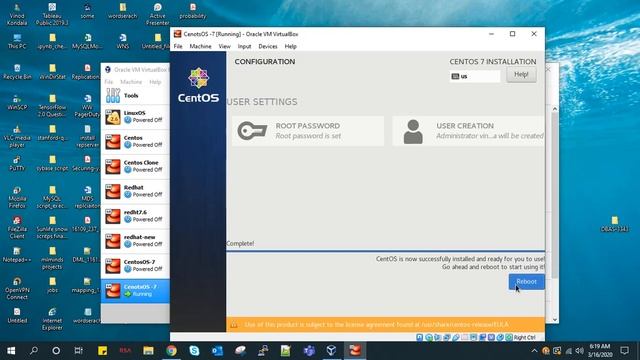Screen dimensions: 640x360
Task: Open PuTTY desktop shortcut
Action: (17, 163)
